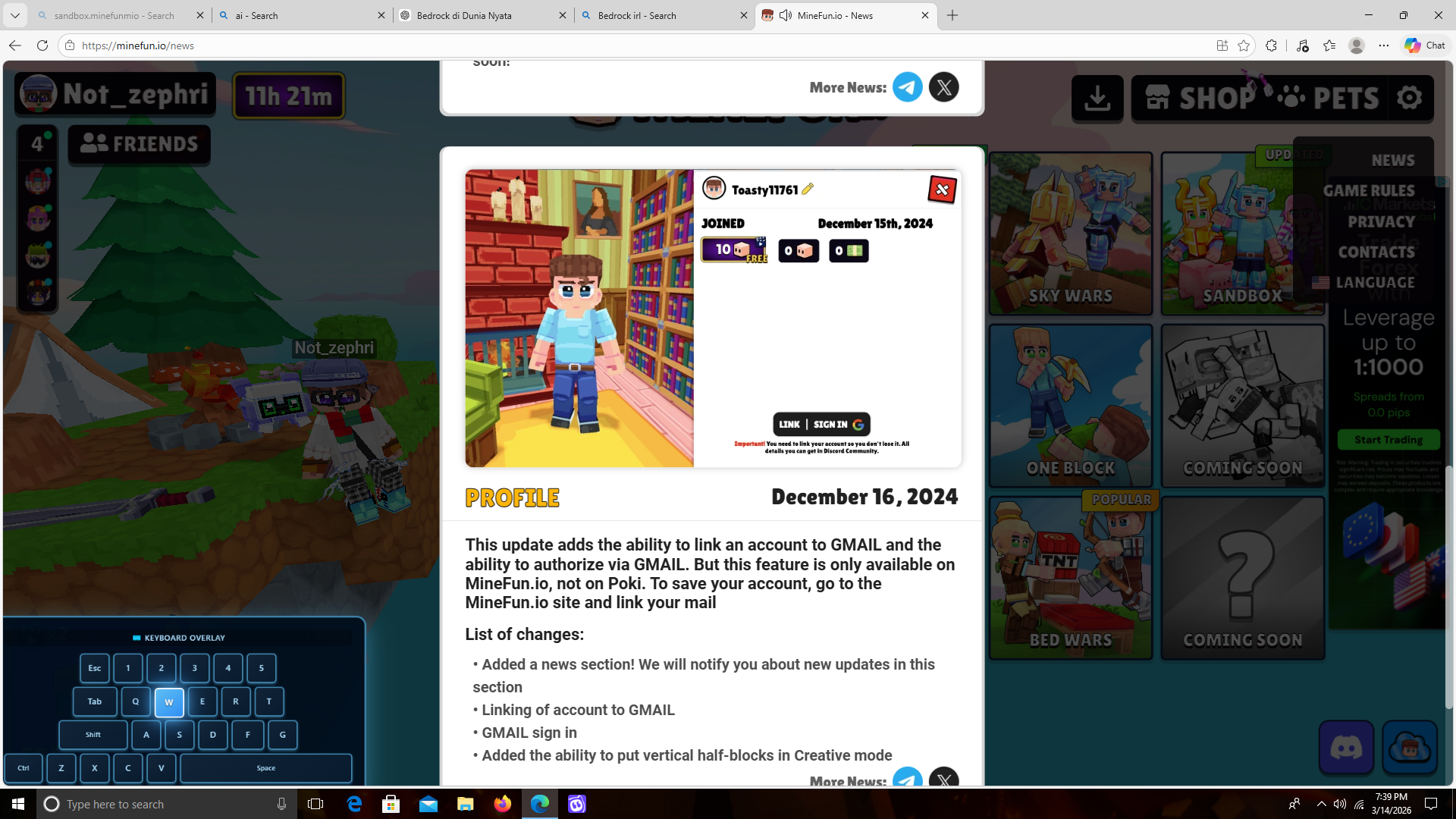Open the LANGUAGE selector
This screenshot has width=1456, height=819.
click(x=1374, y=283)
